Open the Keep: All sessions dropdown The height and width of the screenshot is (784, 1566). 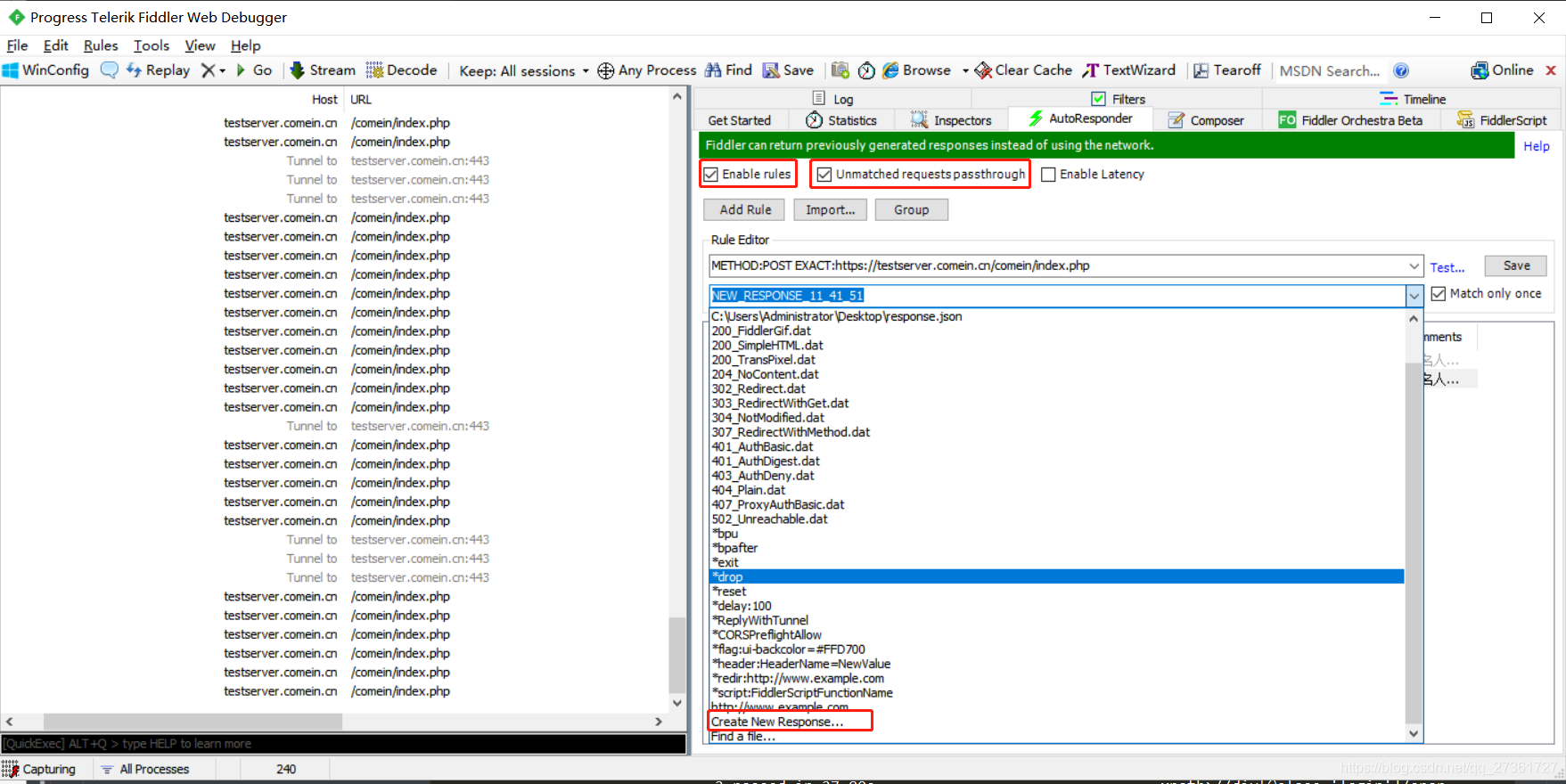pos(524,70)
